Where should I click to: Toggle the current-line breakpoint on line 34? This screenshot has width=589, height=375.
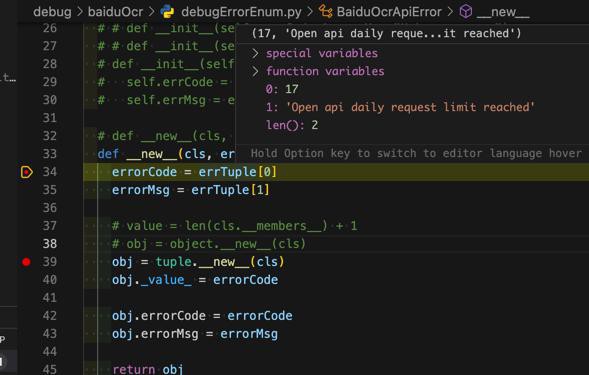pos(26,172)
